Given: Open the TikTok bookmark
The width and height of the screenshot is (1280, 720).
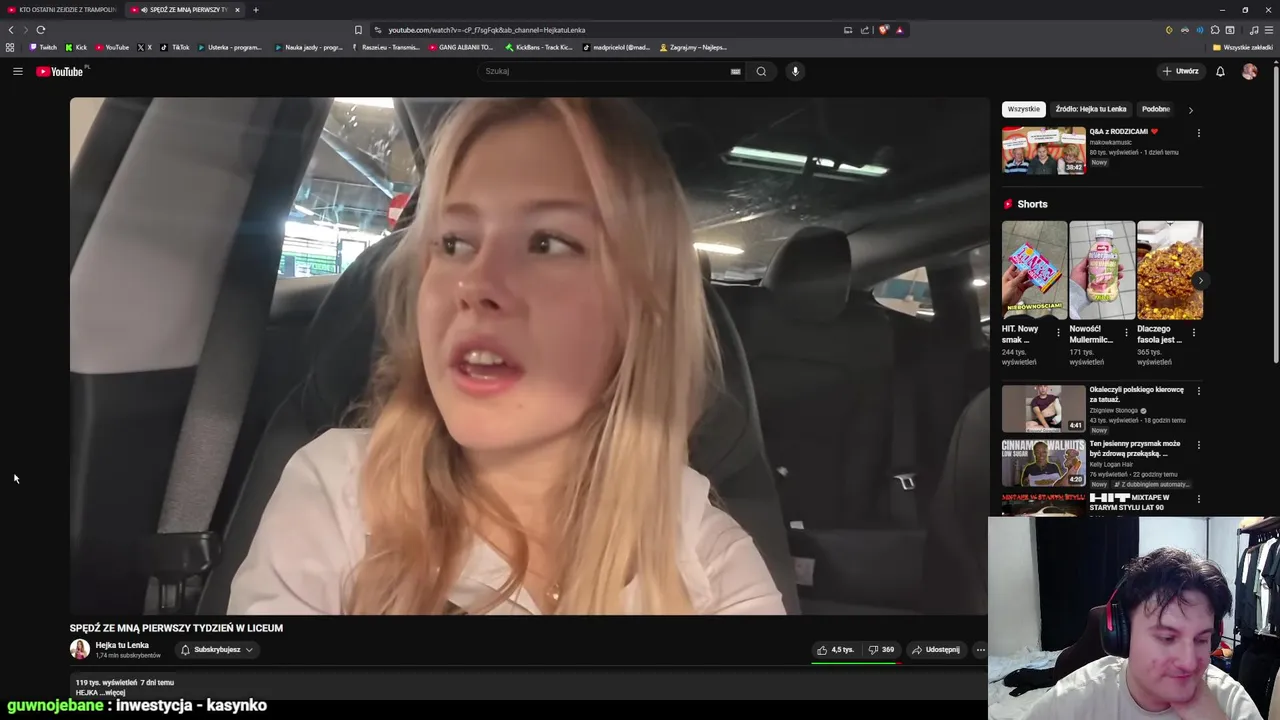Looking at the screenshot, I should pos(174,47).
